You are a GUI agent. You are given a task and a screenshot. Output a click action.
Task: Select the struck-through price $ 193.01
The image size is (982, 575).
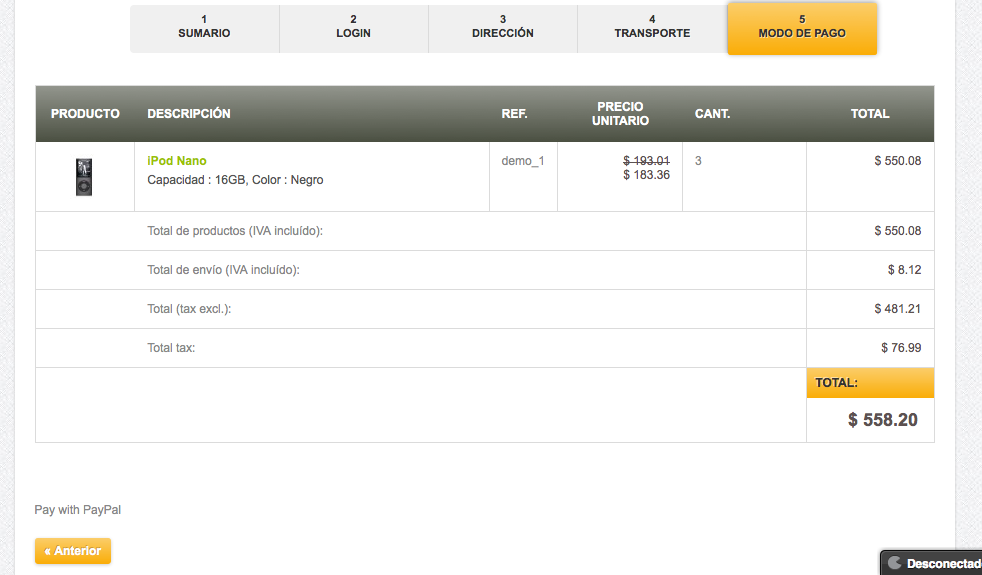click(646, 161)
